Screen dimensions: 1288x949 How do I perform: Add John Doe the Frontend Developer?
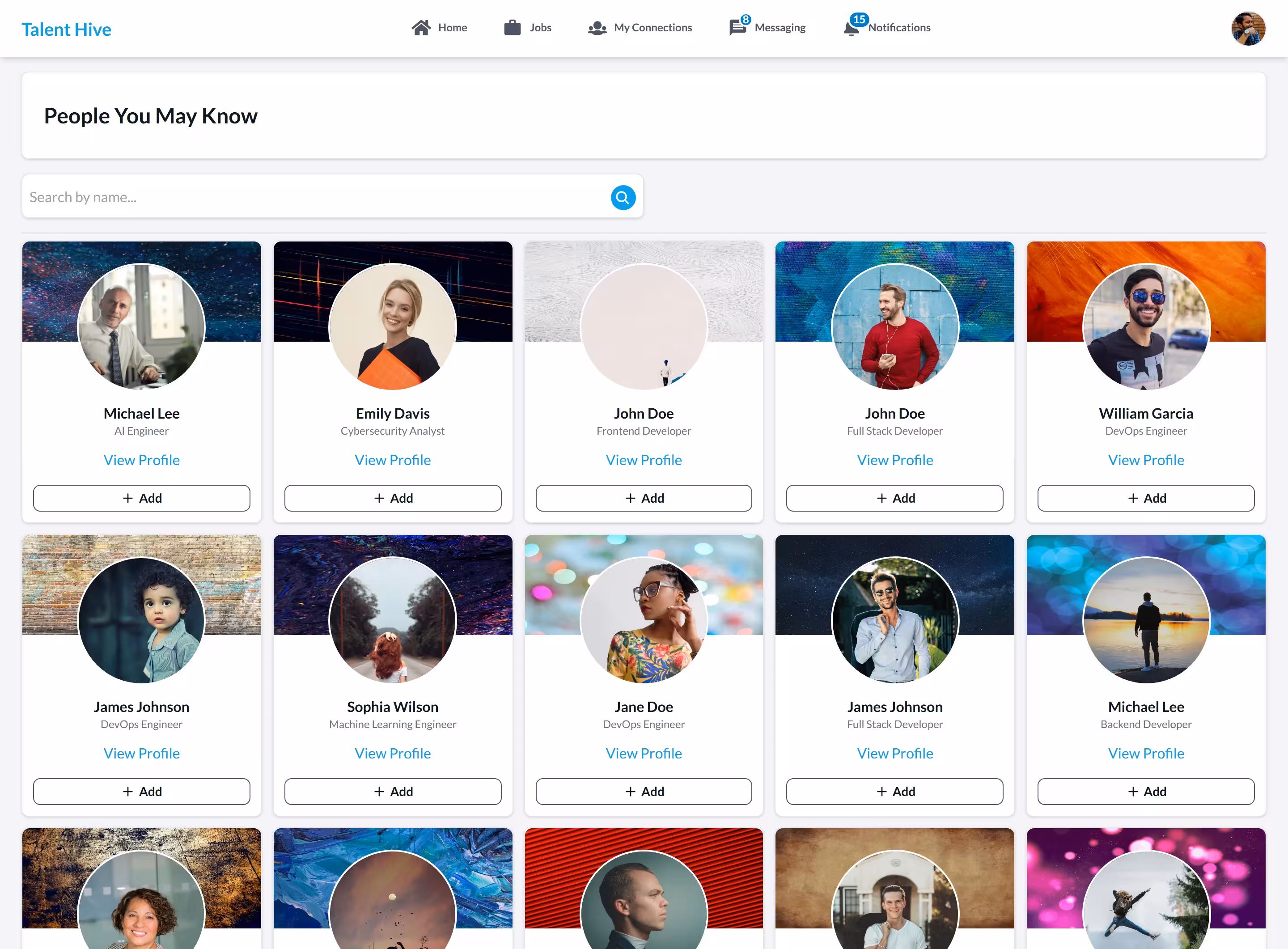coord(644,498)
